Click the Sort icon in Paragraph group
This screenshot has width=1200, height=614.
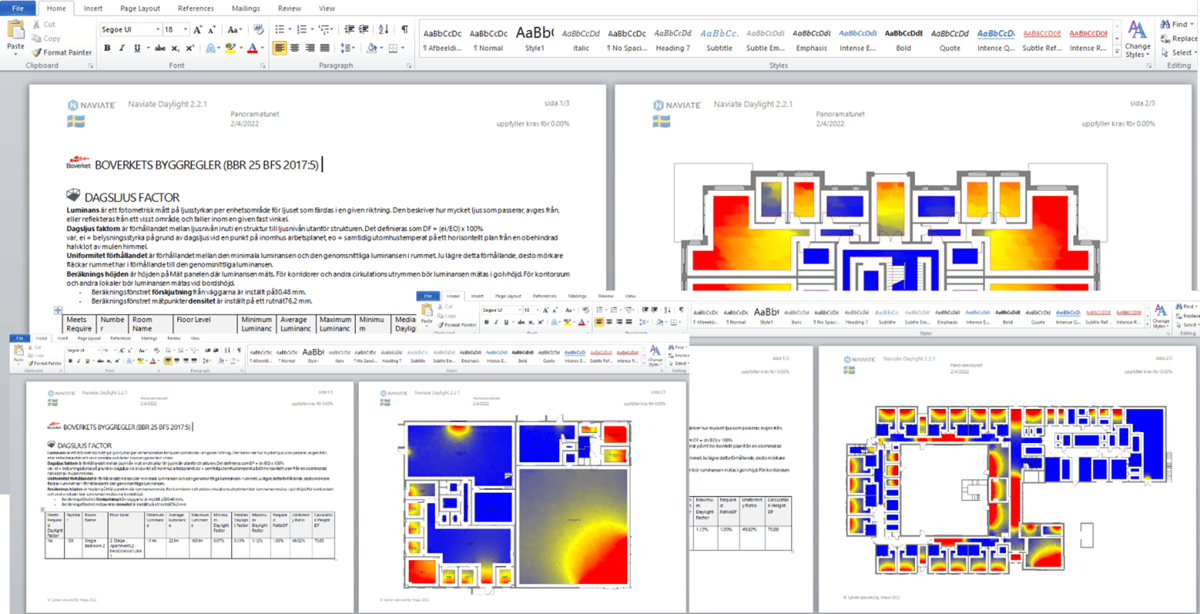tap(382, 29)
